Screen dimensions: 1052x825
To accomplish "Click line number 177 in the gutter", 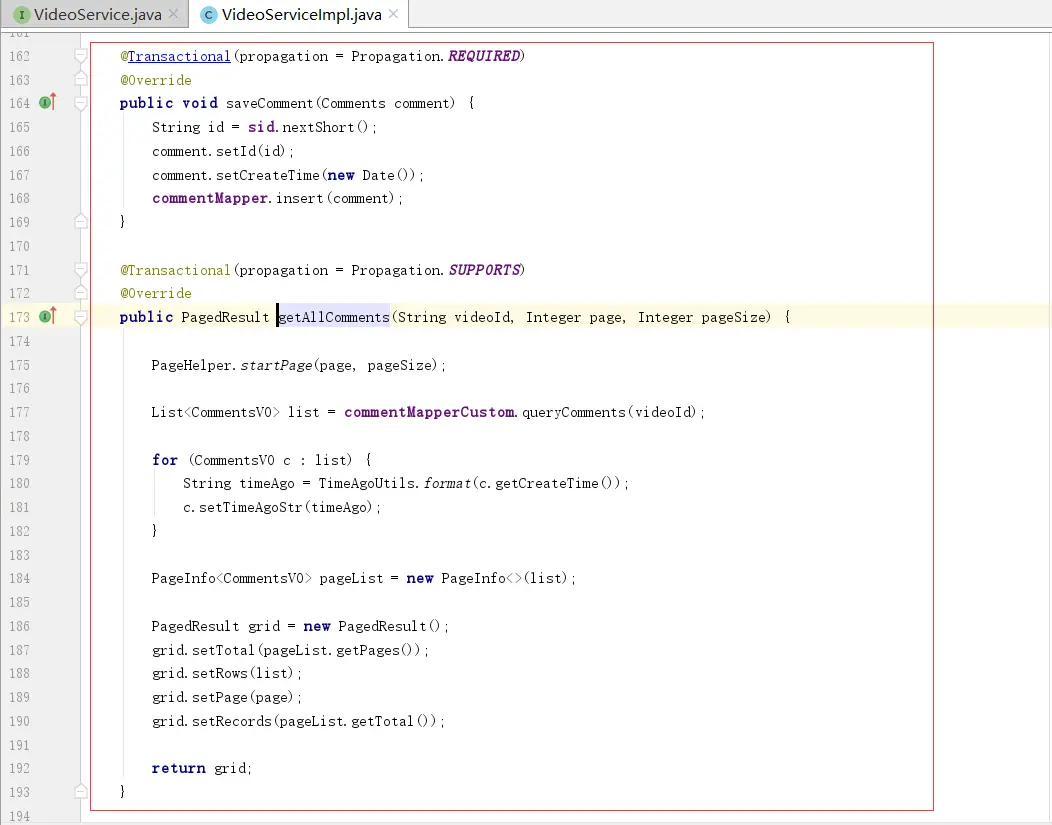I will pyautogui.click(x=19, y=412).
